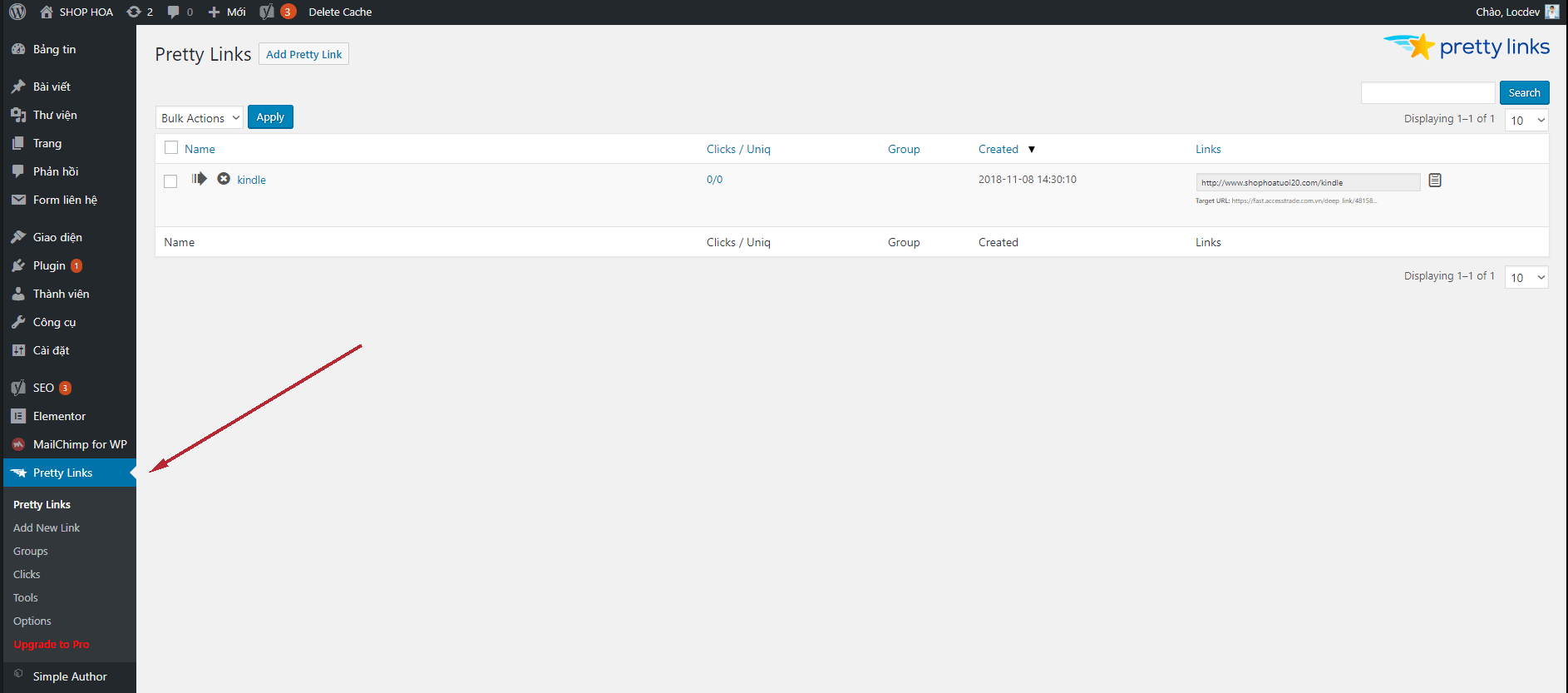The width and height of the screenshot is (1568, 693).
Task: Click the kindle Target URL link
Action: click(1304, 200)
